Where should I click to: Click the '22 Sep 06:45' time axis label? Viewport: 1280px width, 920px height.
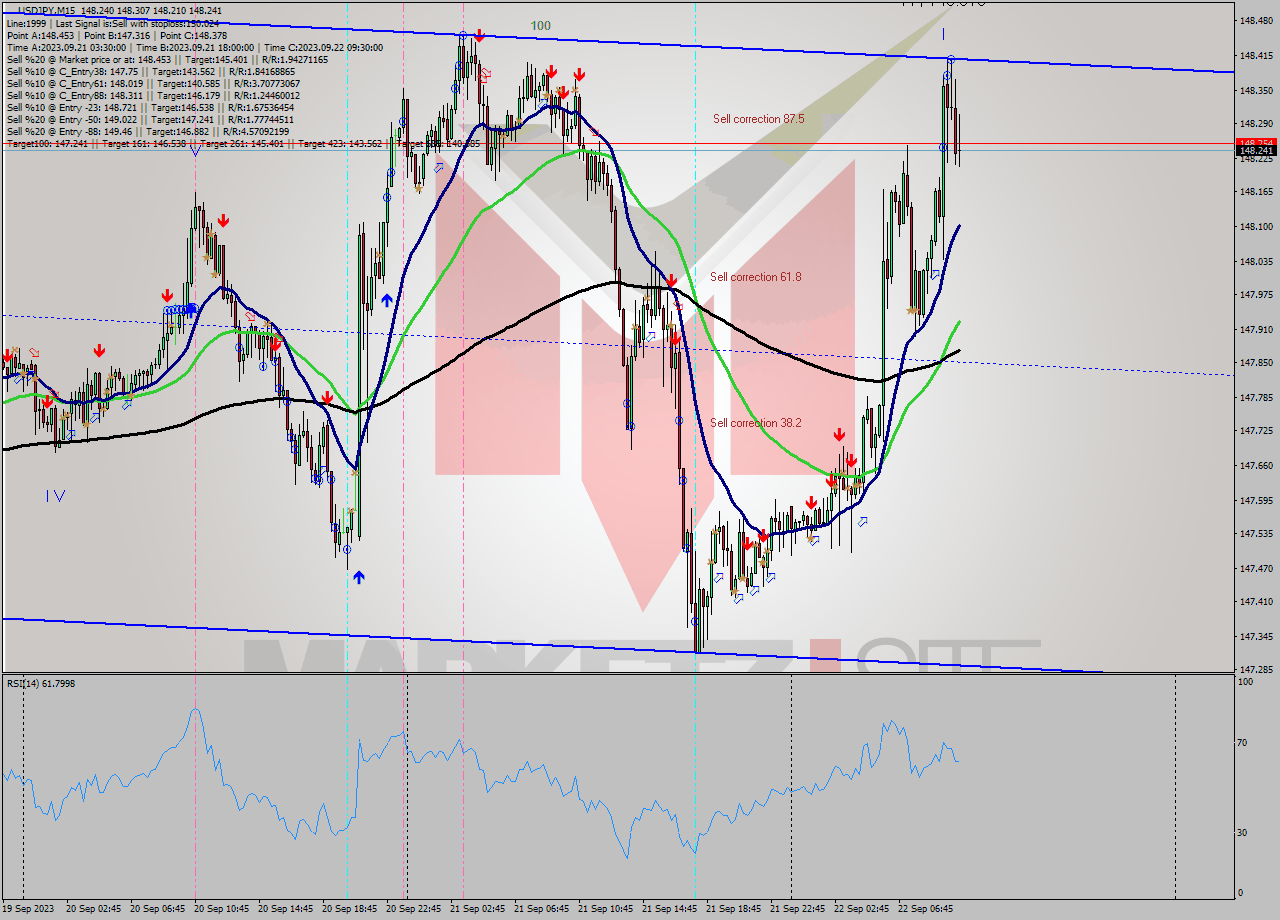point(924,909)
